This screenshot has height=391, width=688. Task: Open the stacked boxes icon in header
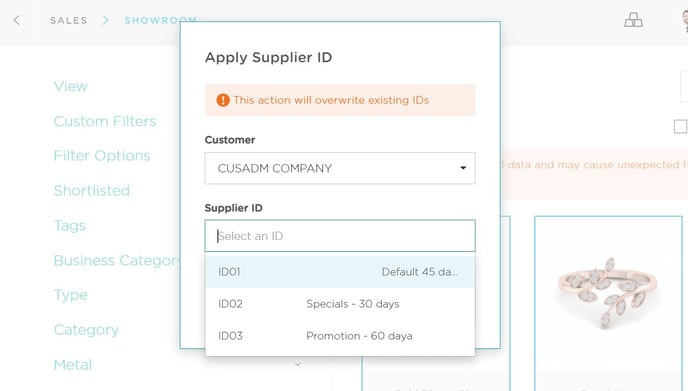[x=633, y=20]
